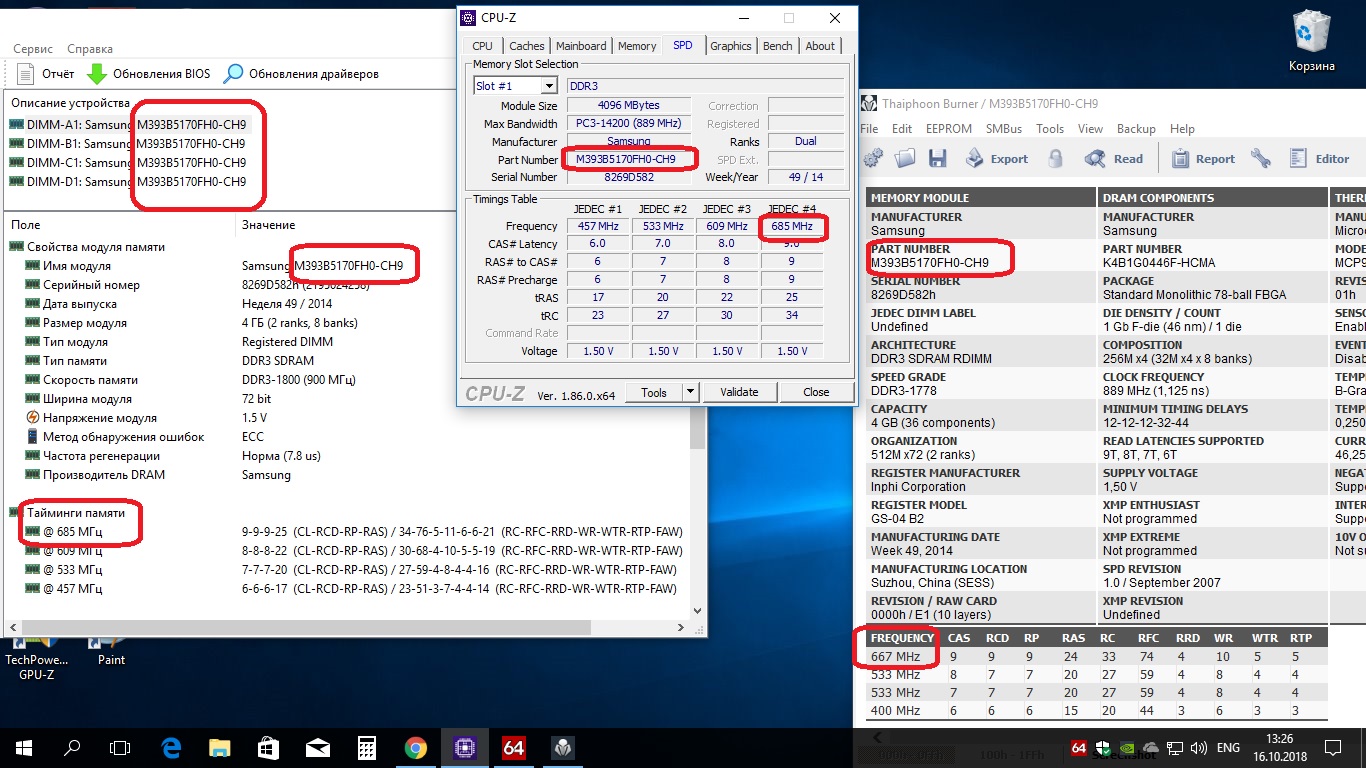Open File Explorer from the taskbar
The image size is (1366, 768).
coord(219,748)
